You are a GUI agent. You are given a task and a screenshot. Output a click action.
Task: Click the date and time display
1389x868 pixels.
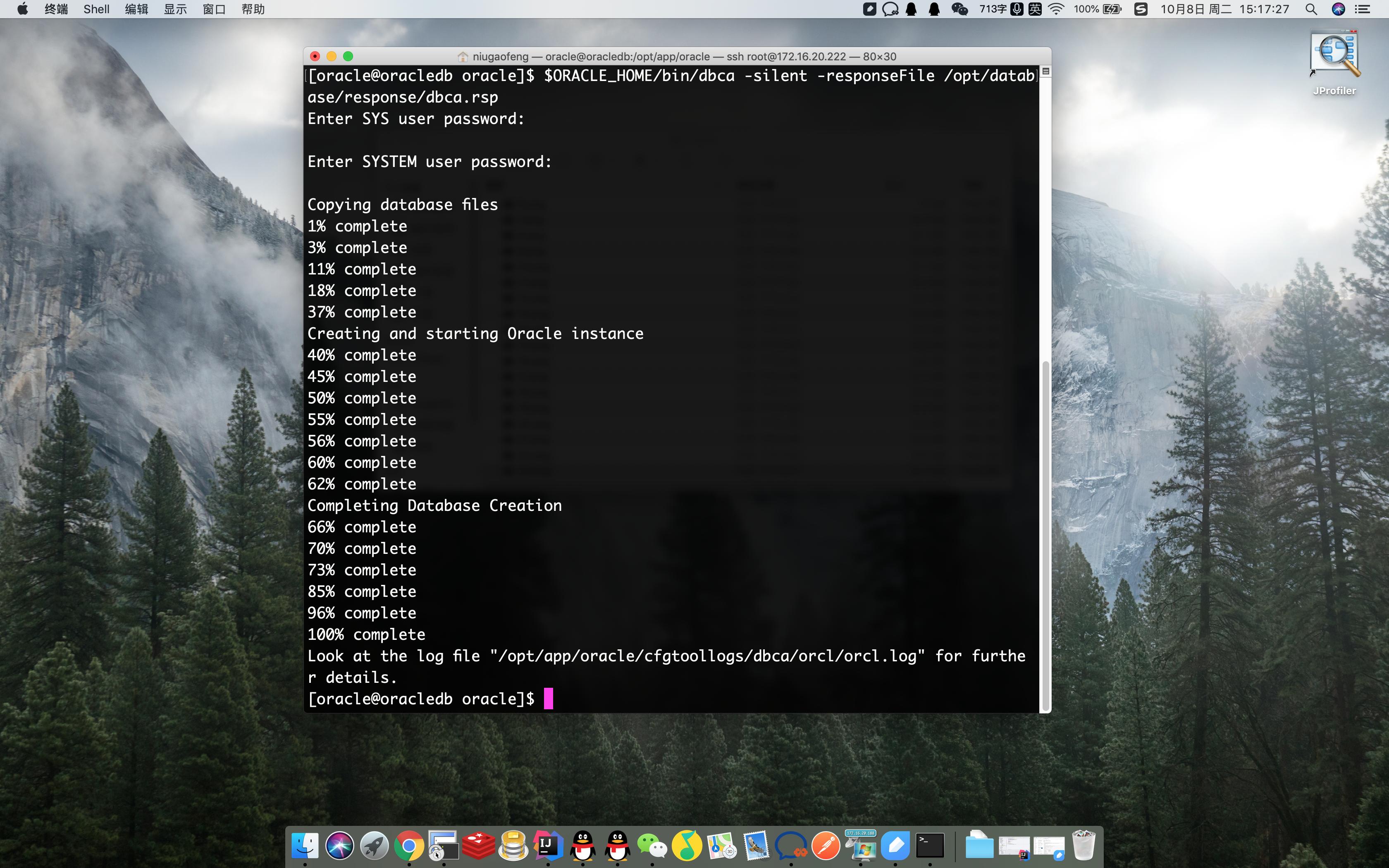click(1224, 9)
